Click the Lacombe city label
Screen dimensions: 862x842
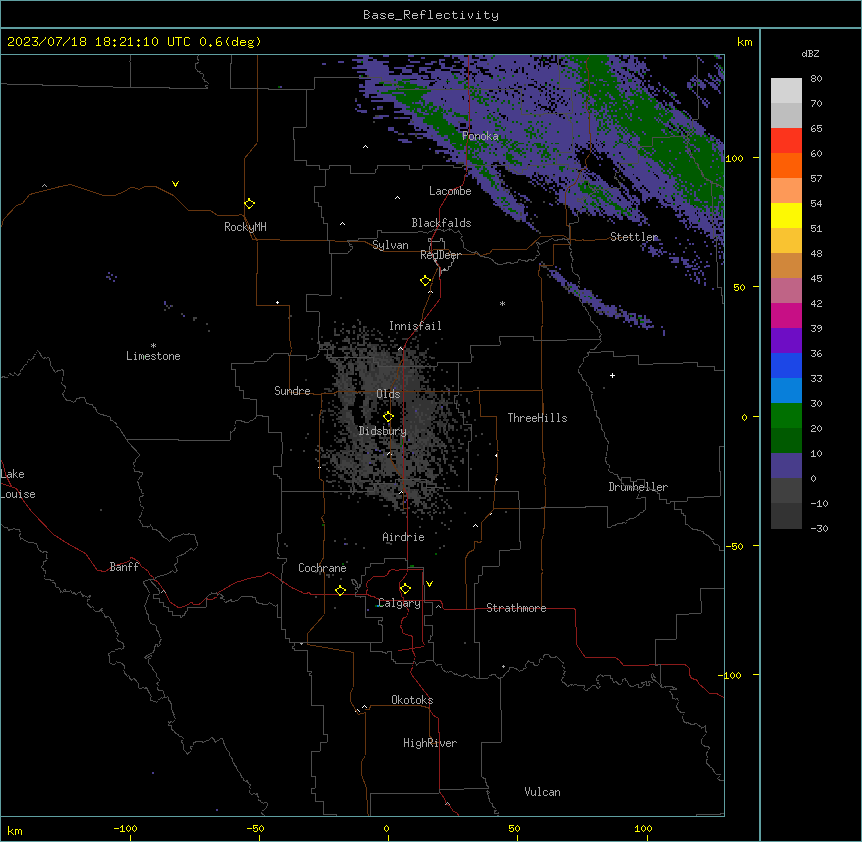(450, 191)
